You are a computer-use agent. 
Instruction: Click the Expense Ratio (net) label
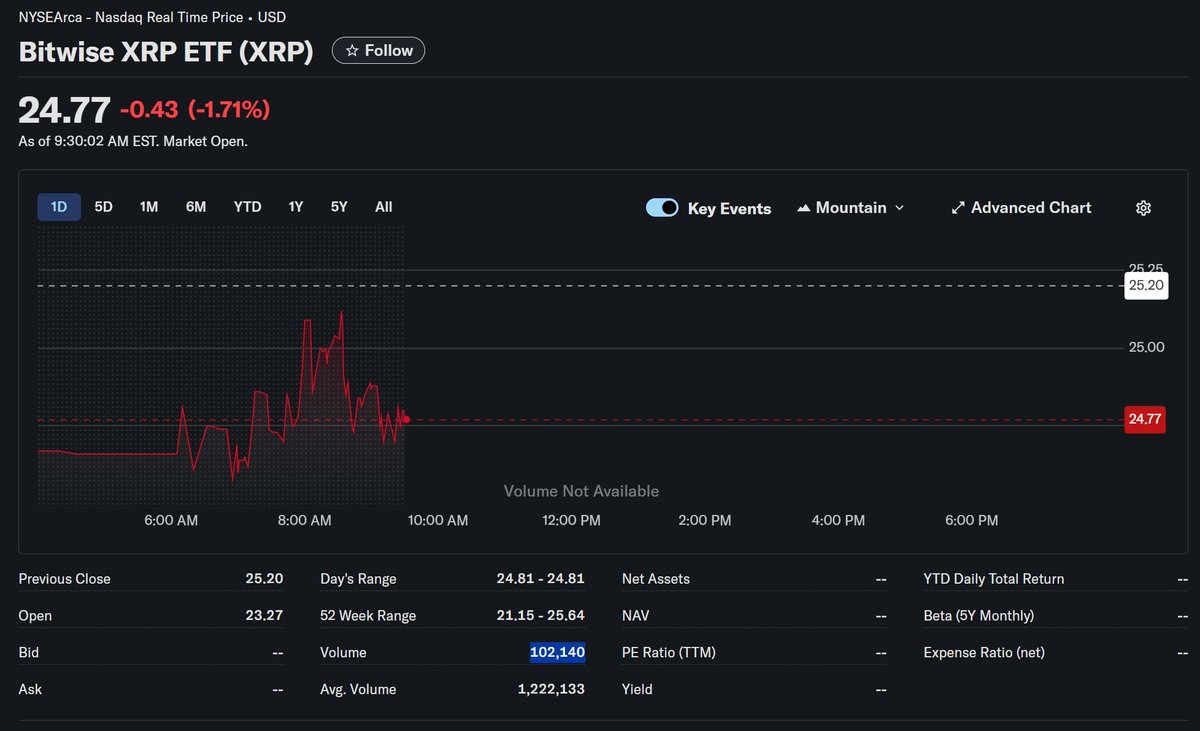[984, 652]
